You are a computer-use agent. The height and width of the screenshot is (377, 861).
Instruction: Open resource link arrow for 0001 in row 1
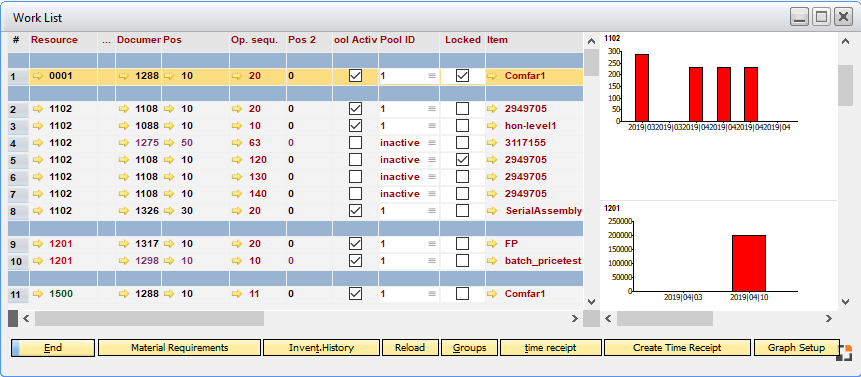[38, 76]
